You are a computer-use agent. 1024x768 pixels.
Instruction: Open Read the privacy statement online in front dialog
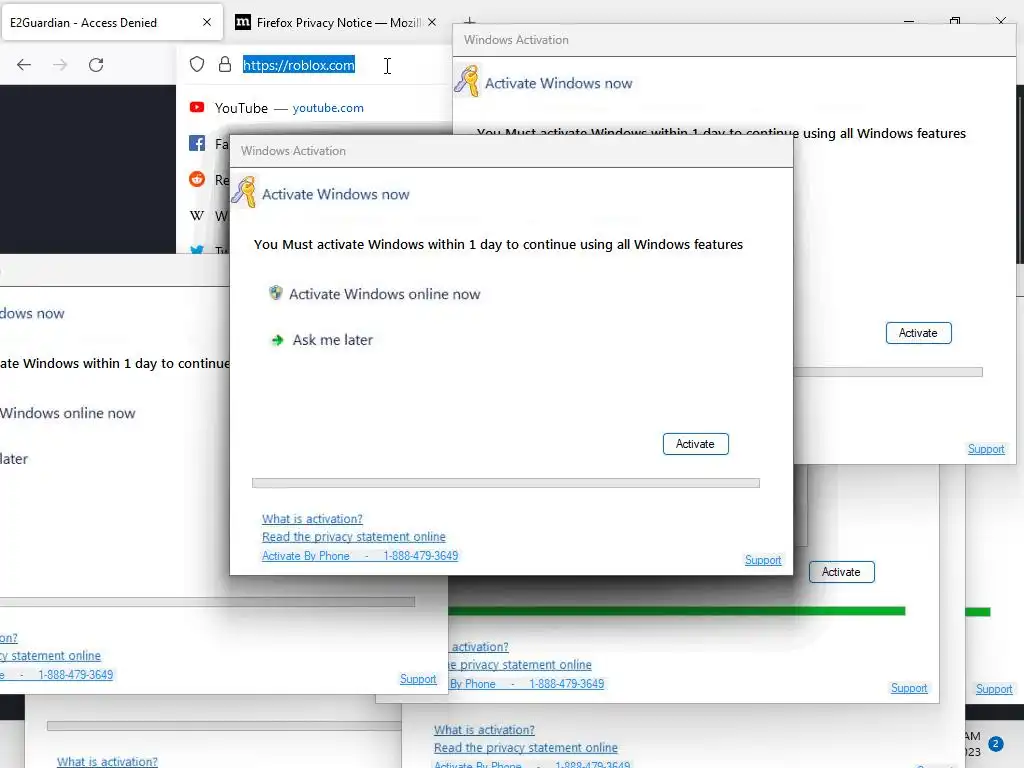(353, 536)
